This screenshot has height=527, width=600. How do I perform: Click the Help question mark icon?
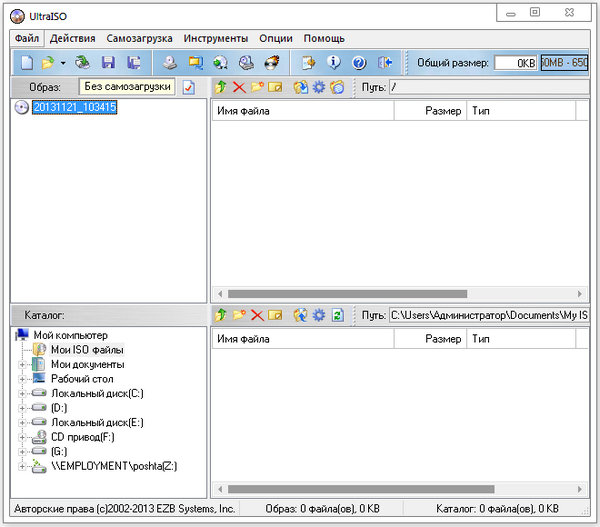pos(359,63)
